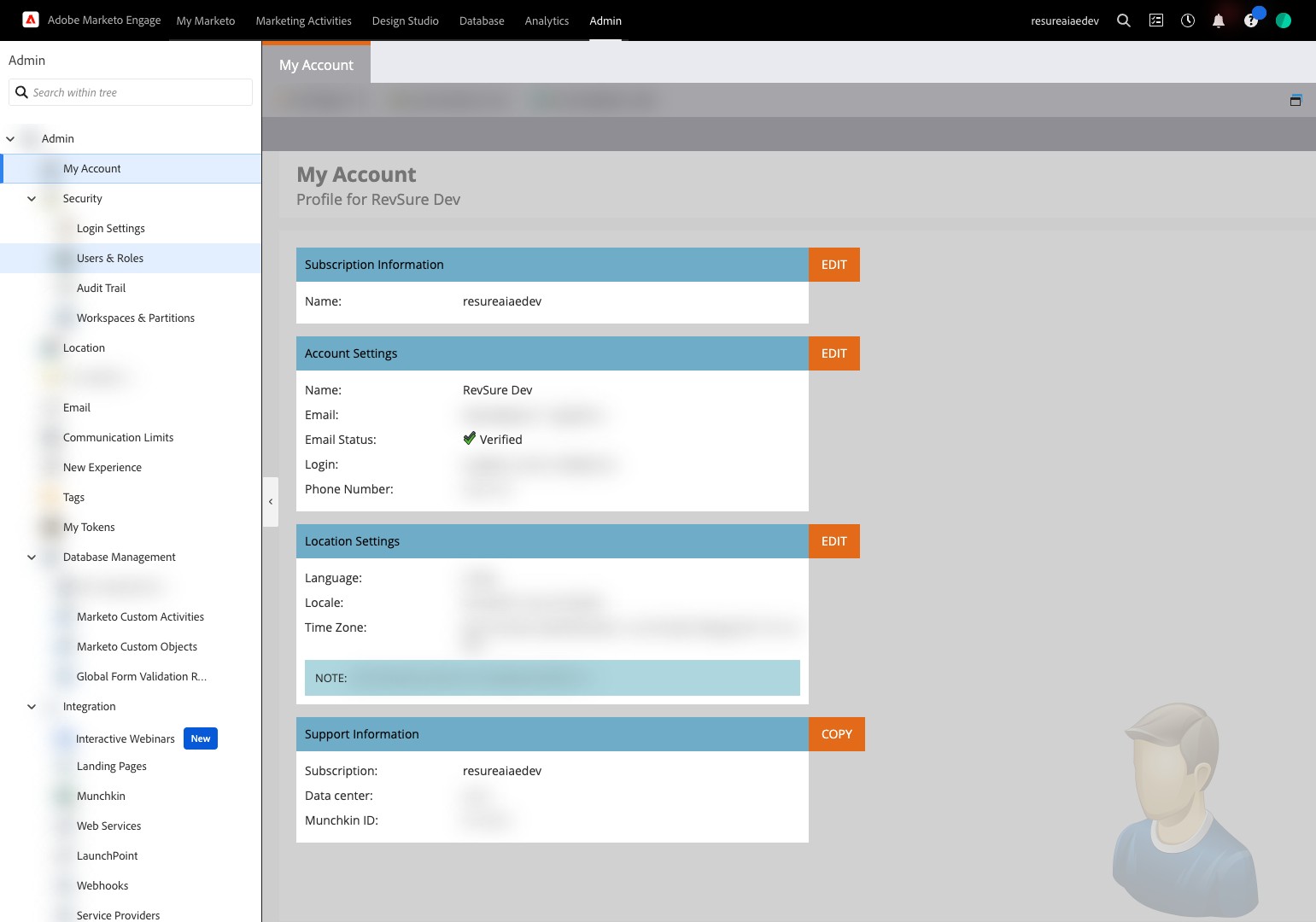Open Web Services
The image size is (1316, 922).
coord(108,826)
